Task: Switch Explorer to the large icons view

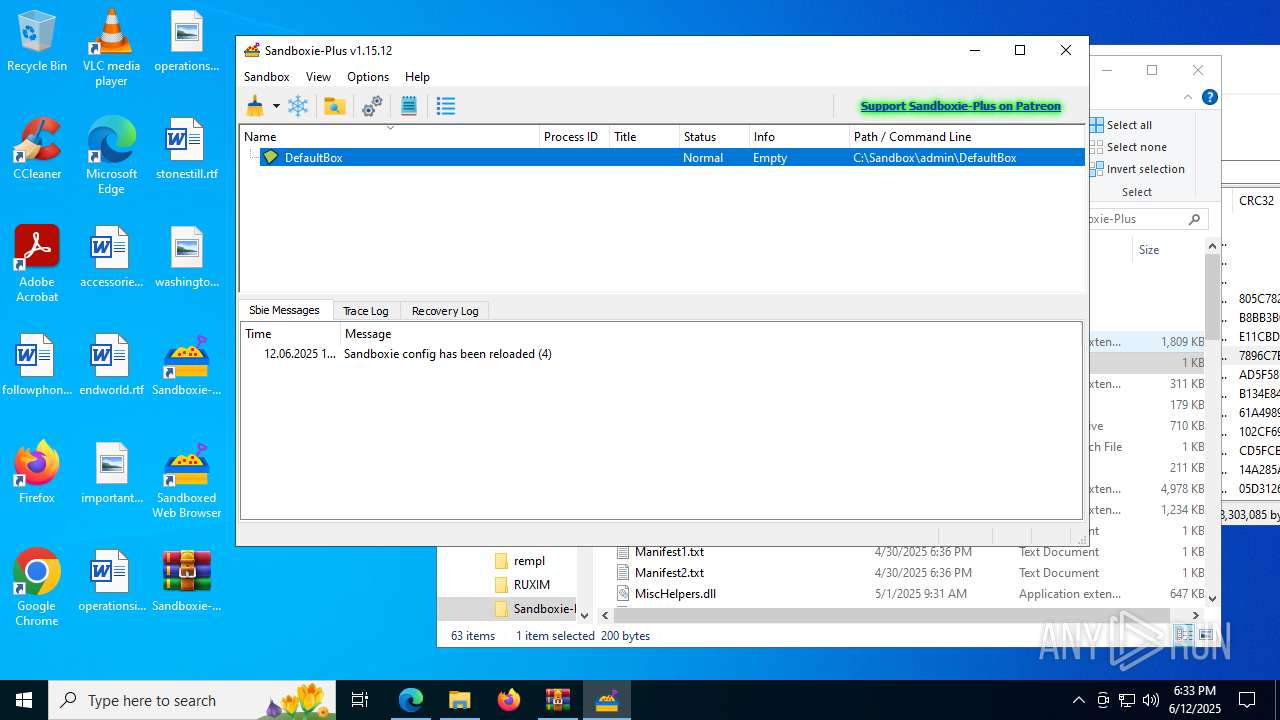Action: coord(1206,635)
